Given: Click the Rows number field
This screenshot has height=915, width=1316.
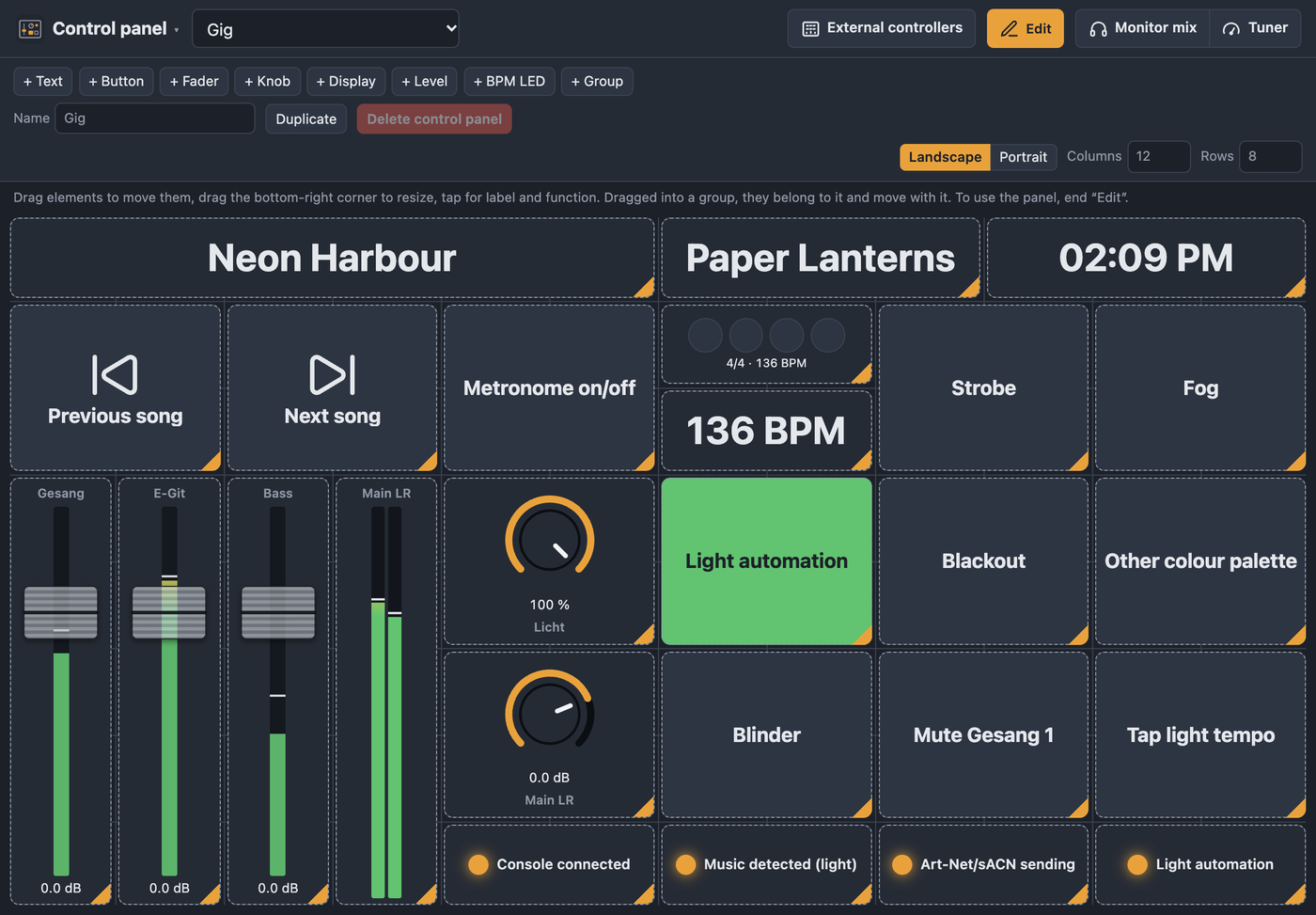Looking at the screenshot, I should tap(1271, 156).
